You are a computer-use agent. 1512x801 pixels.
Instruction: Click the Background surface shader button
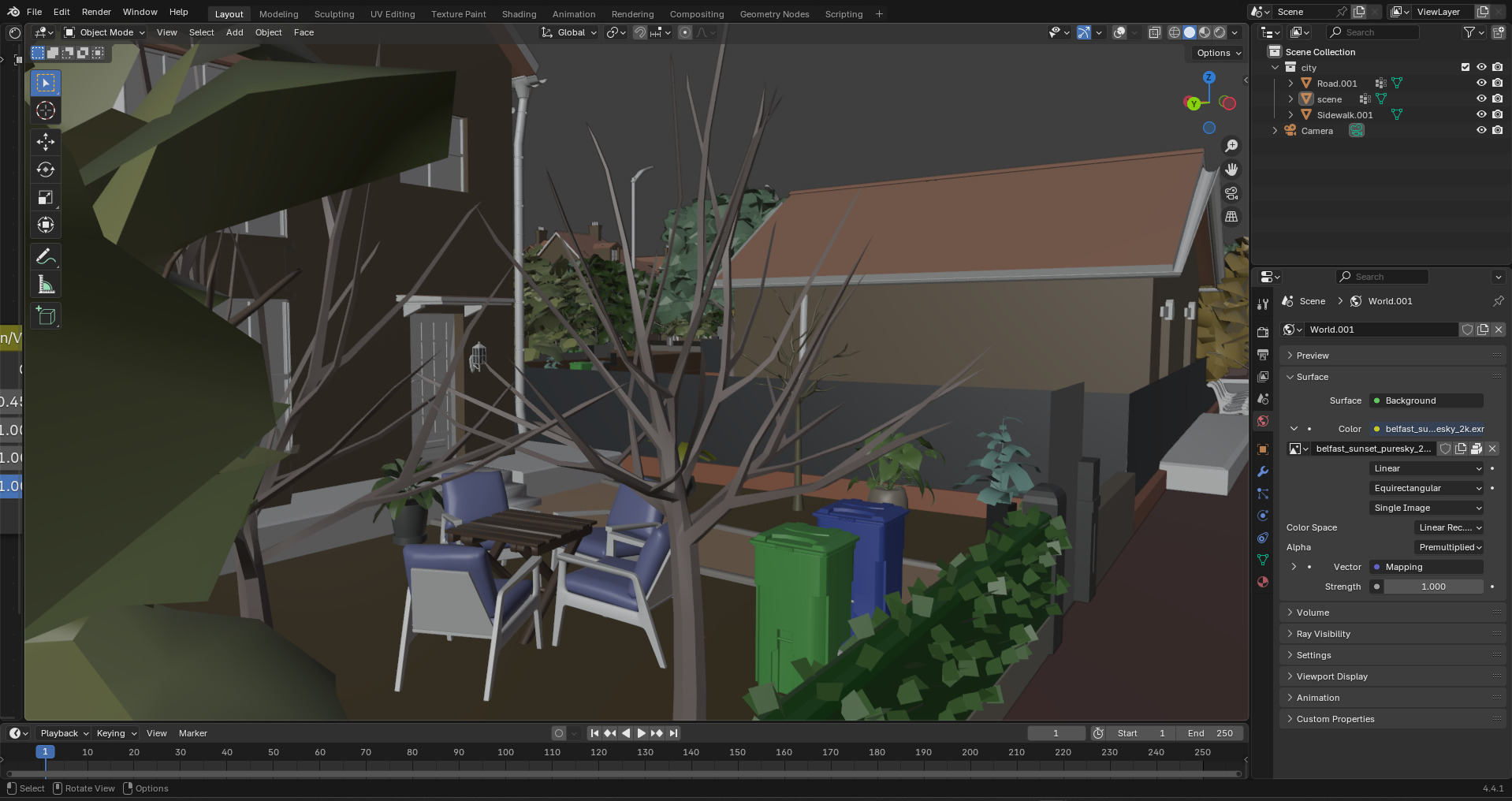coord(1427,400)
